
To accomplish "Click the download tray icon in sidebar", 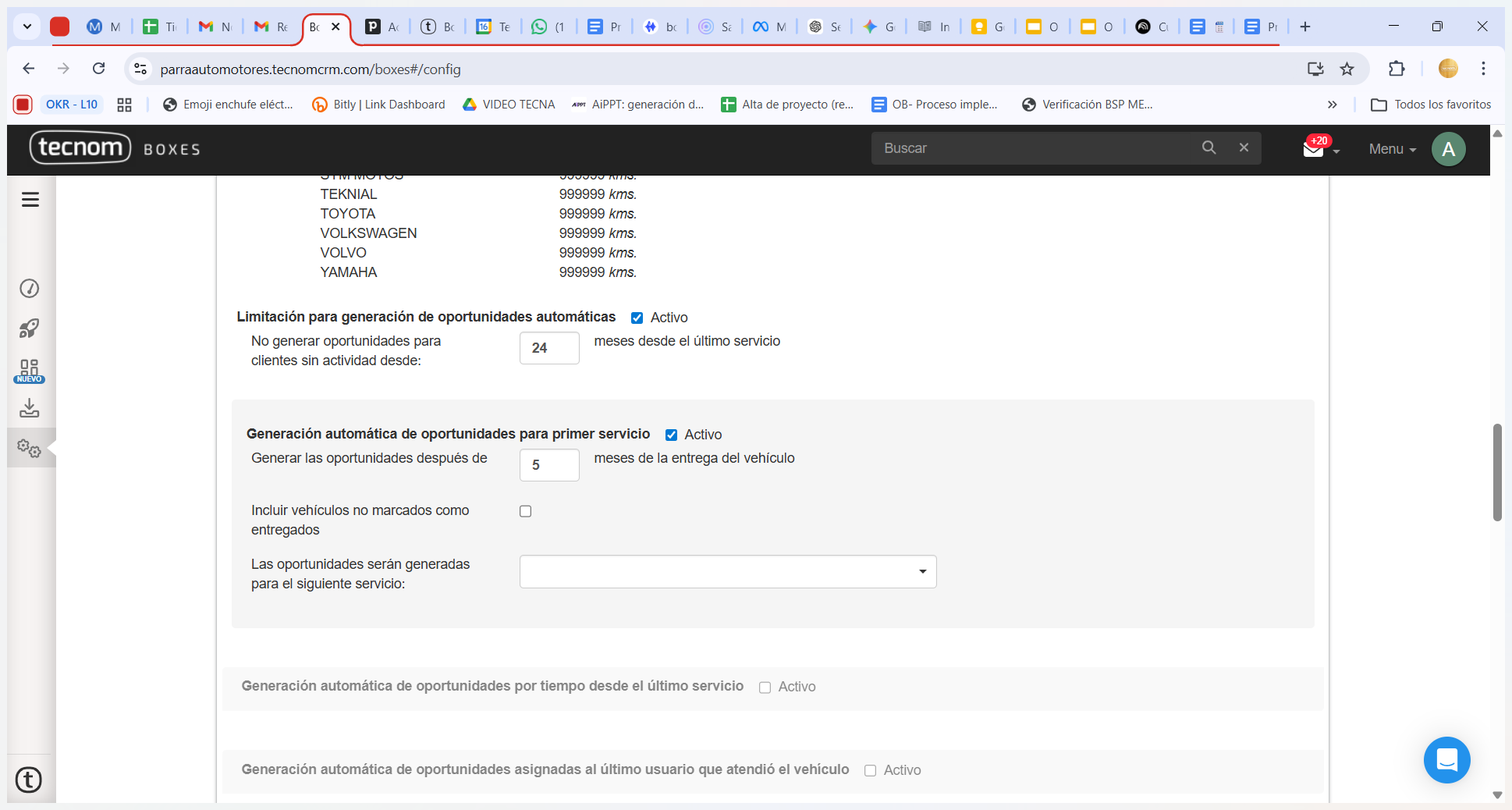I will tap(29, 408).
